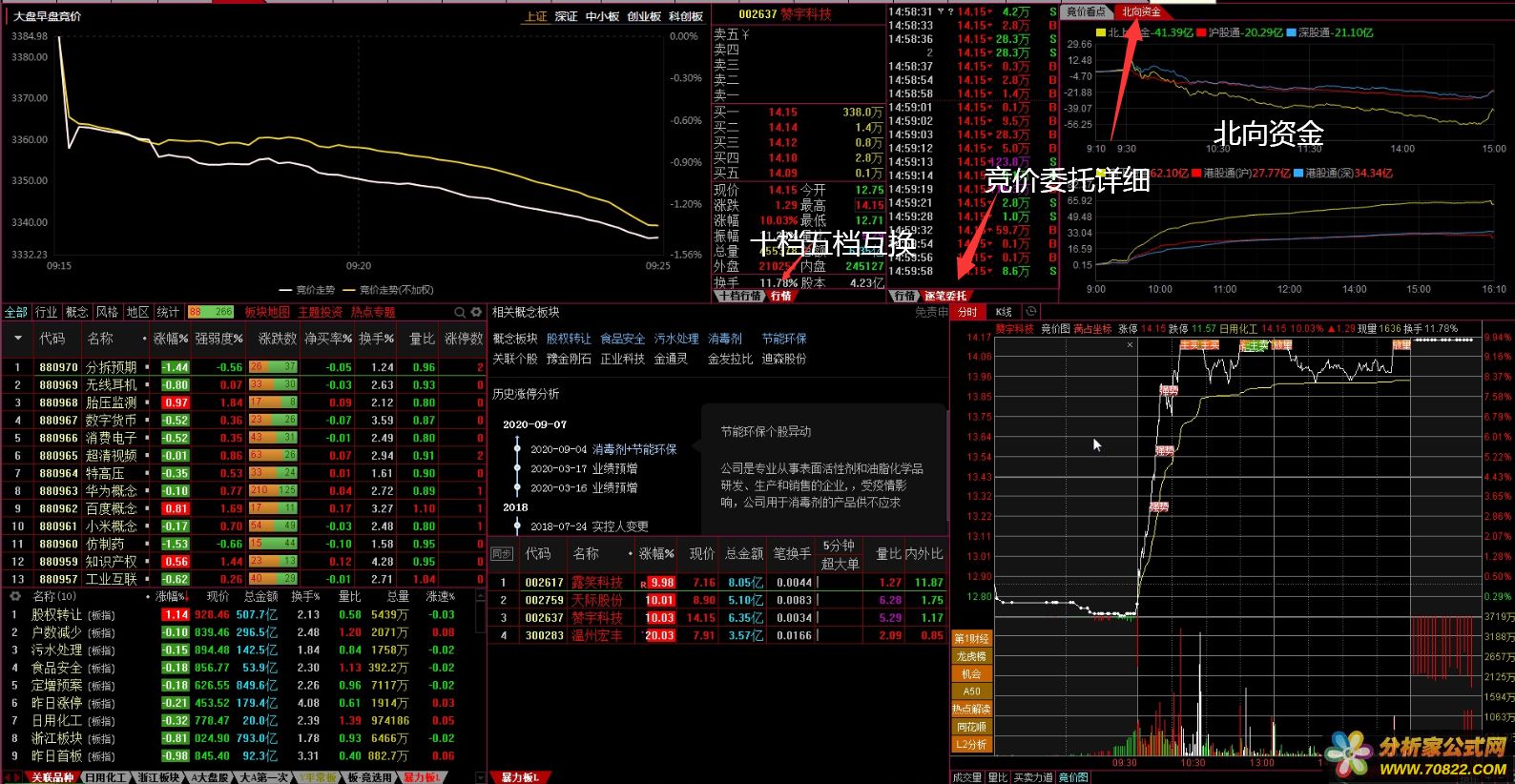Open 板块地图 link
The image size is (1515, 784).
coord(267,312)
